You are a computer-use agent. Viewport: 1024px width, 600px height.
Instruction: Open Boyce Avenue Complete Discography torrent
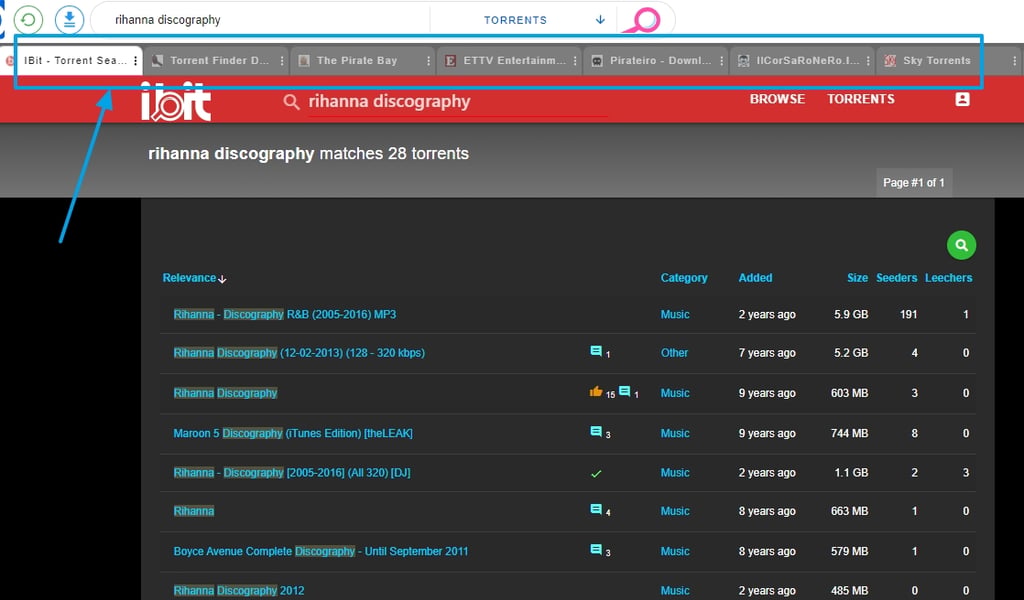321,552
